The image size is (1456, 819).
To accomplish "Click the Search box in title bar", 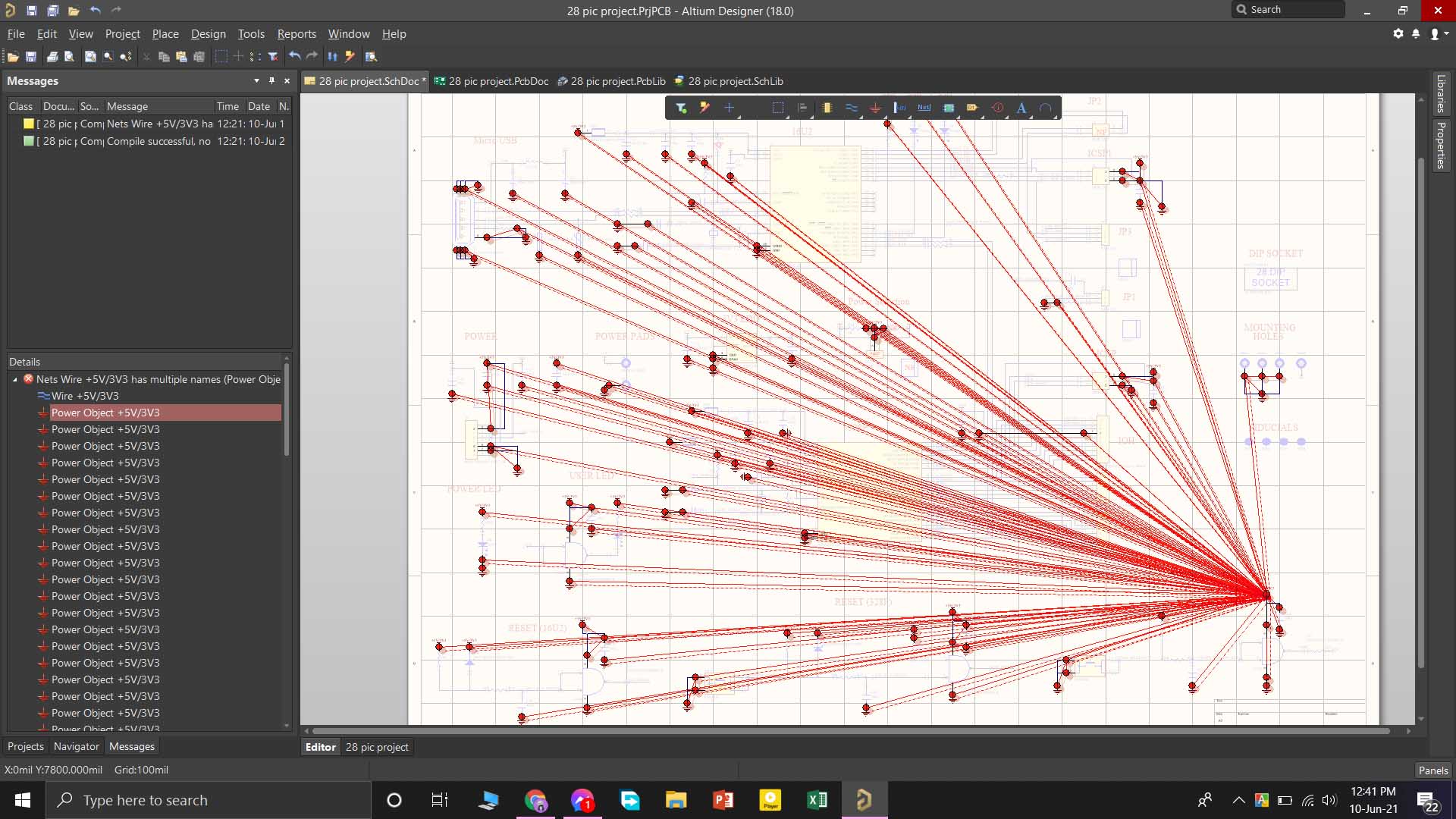I will [1289, 10].
